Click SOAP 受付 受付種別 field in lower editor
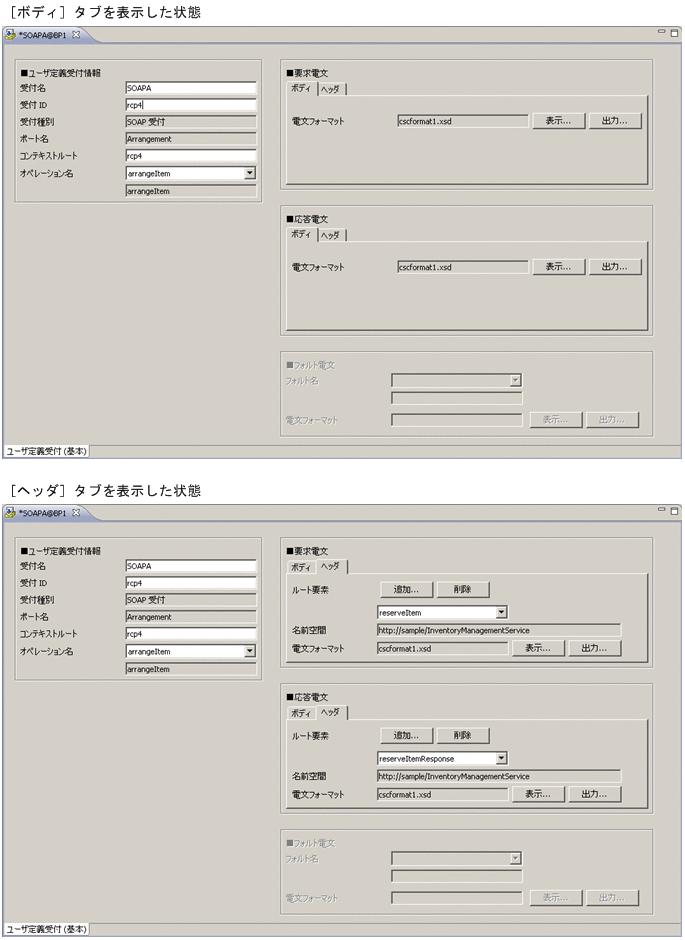 (x=191, y=599)
